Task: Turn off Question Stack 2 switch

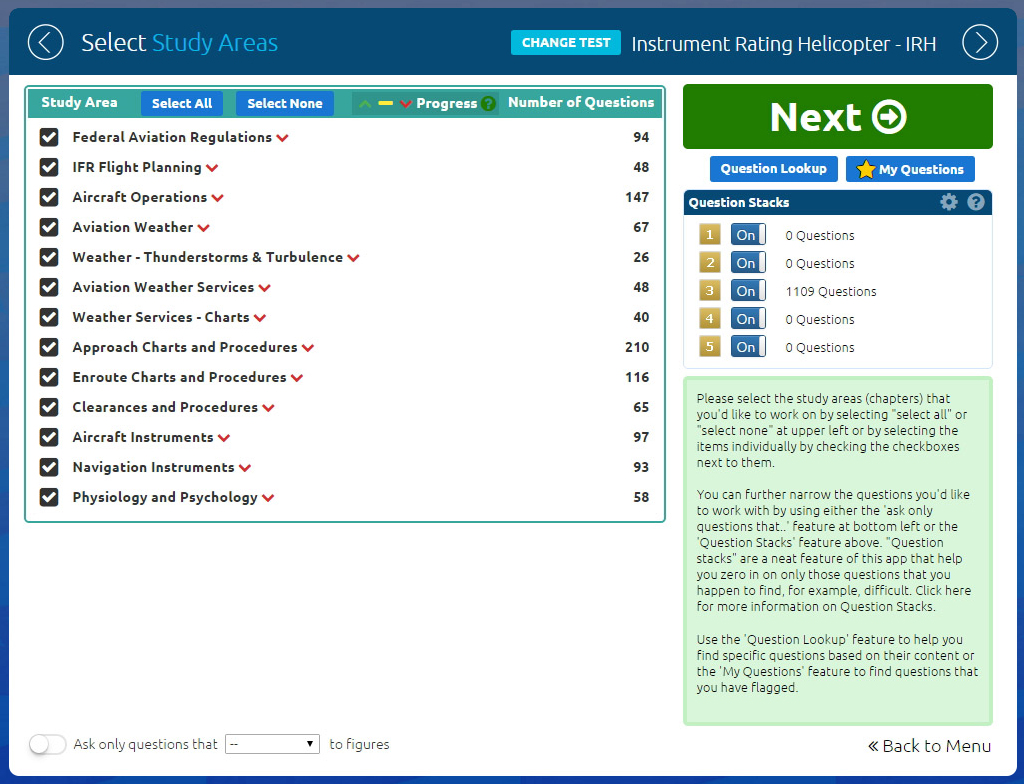Action: pos(747,263)
